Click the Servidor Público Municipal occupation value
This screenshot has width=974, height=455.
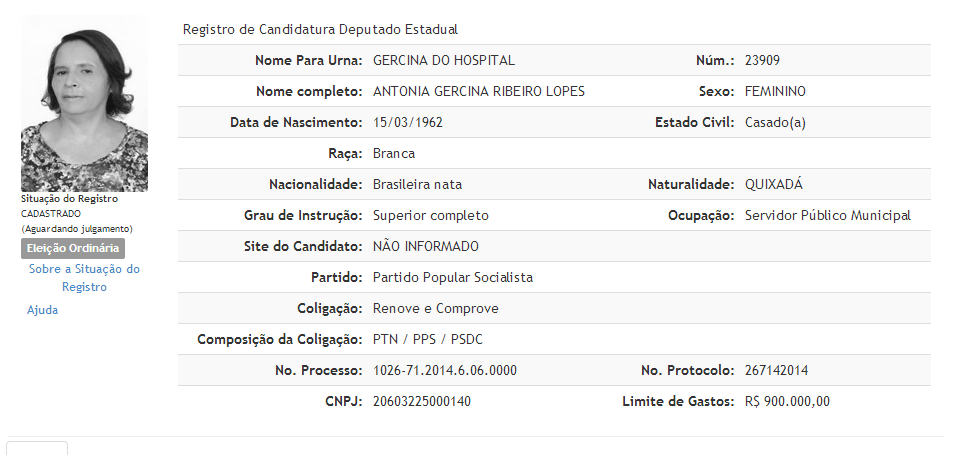pyautogui.click(x=828, y=216)
